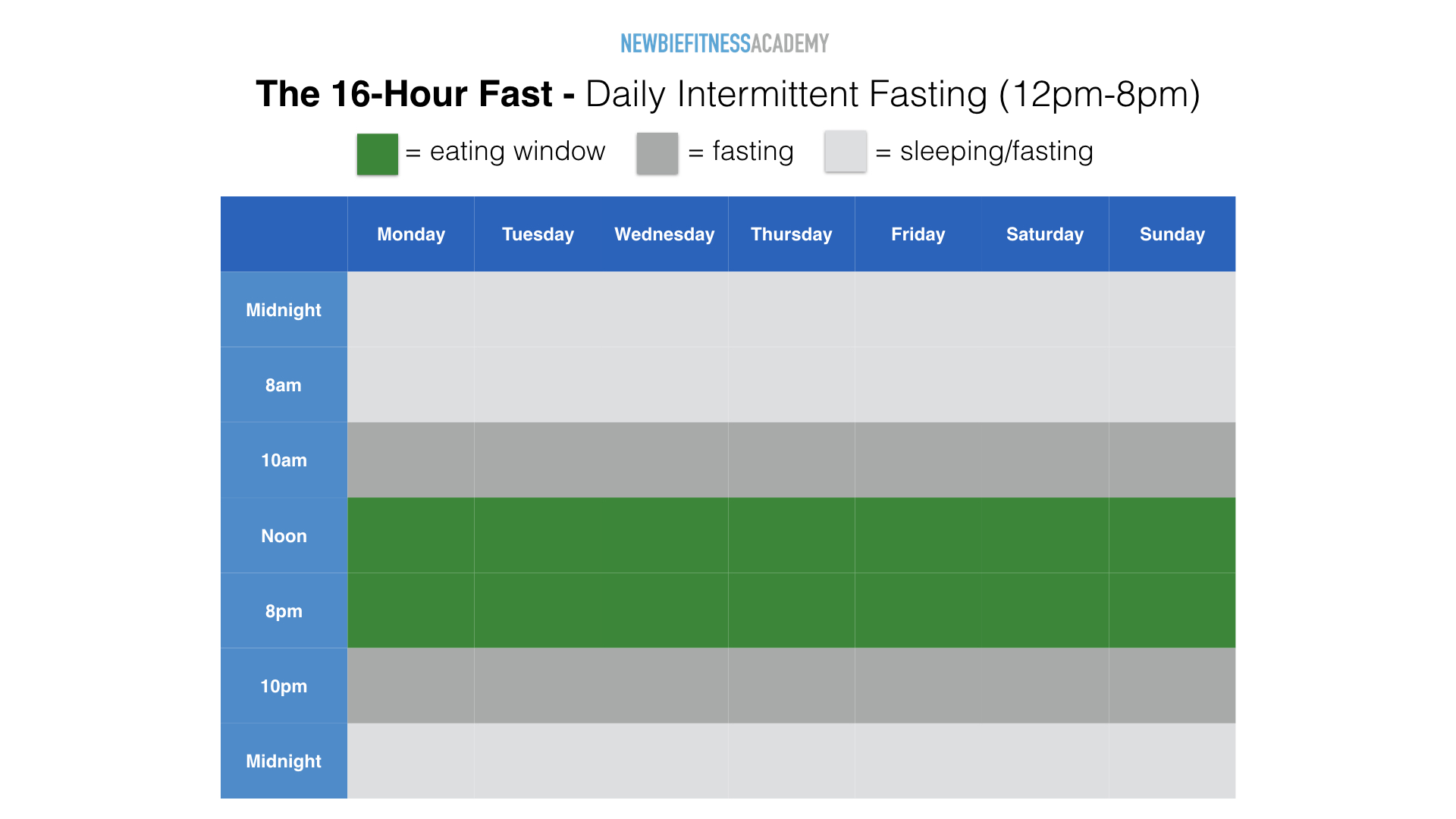Click the 8pm row label
Screen dimensions: 1456x819
click(x=284, y=610)
